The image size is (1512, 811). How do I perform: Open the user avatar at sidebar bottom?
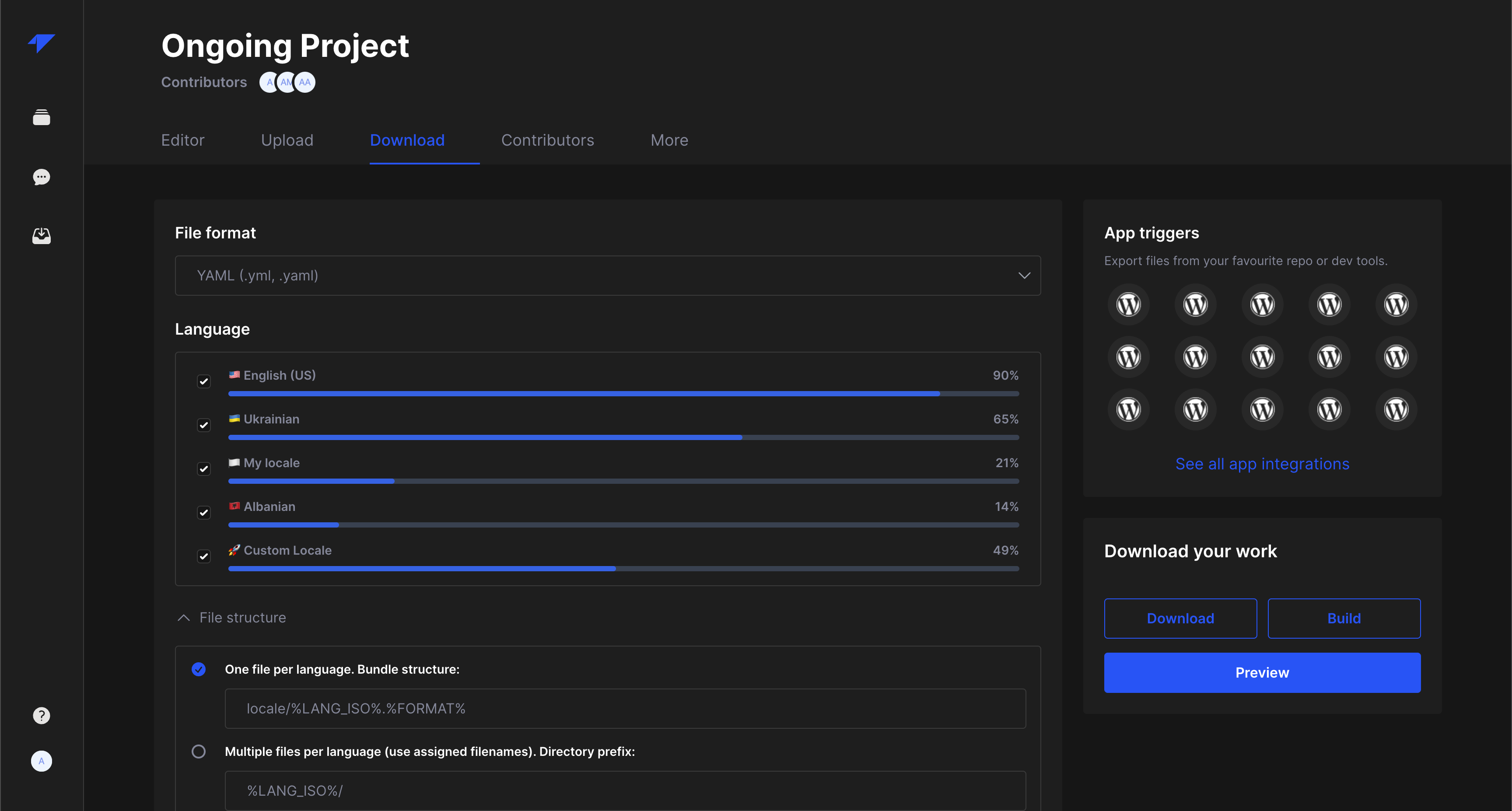41,761
